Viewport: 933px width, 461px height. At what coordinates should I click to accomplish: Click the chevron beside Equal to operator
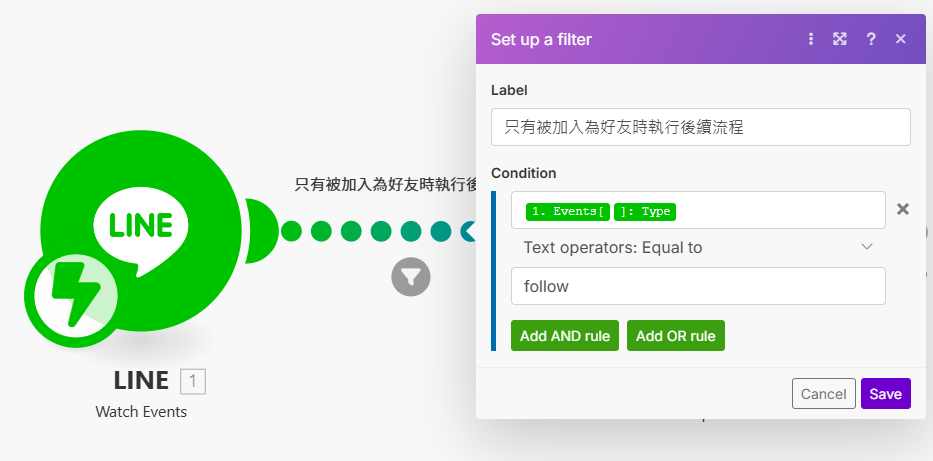click(x=867, y=247)
